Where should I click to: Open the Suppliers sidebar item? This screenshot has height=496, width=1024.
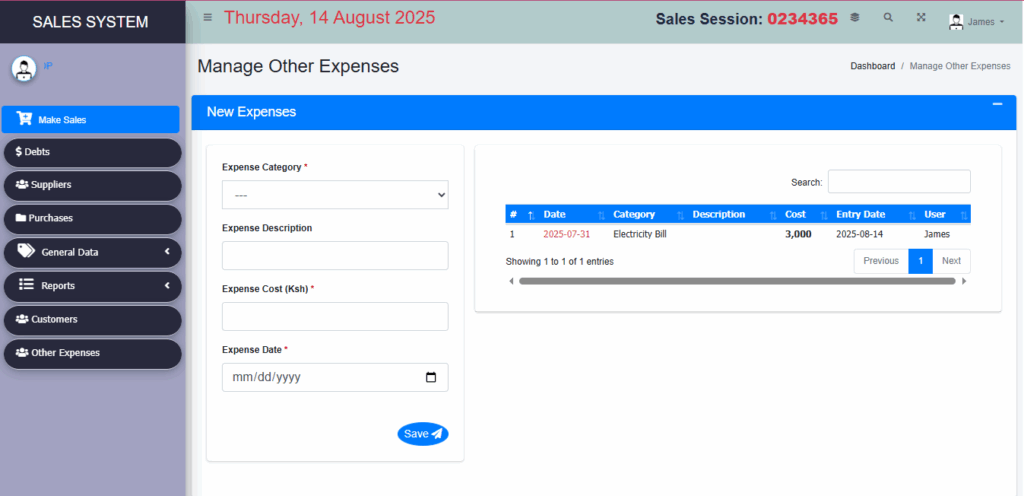click(x=92, y=185)
